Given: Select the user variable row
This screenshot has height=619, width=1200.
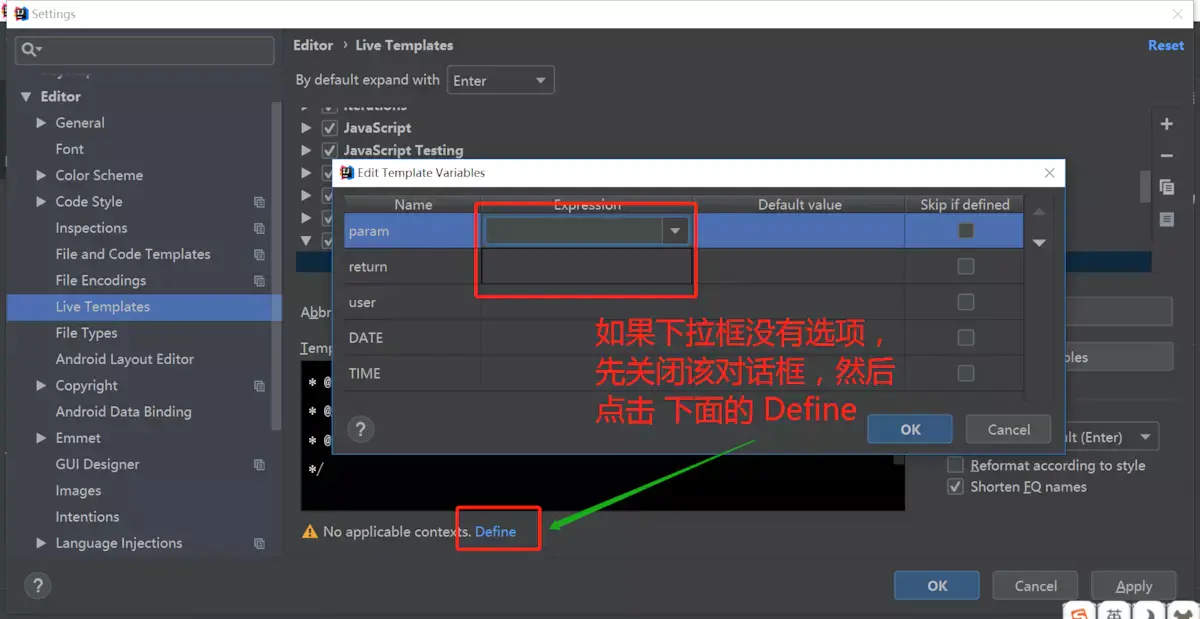Looking at the screenshot, I should click(x=684, y=302).
